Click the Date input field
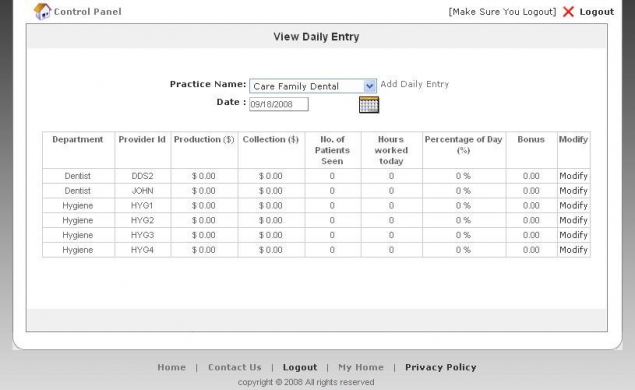Screen dimensions: 635x390 click(x=279, y=104)
